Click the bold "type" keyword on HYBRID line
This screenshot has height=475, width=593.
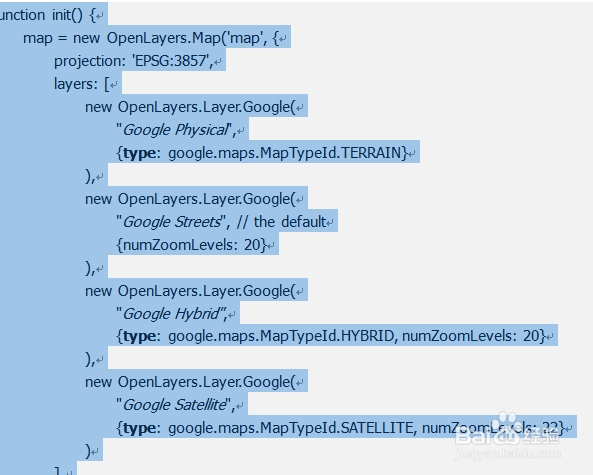point(139,336)
